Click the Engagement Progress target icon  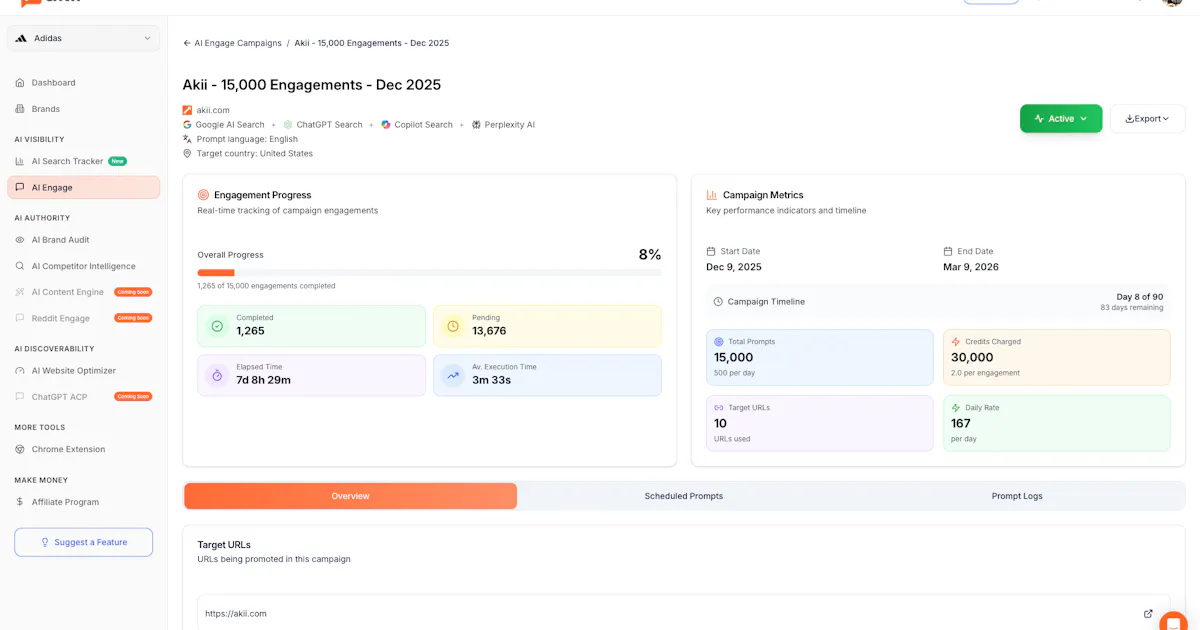[x=203, y=195]
